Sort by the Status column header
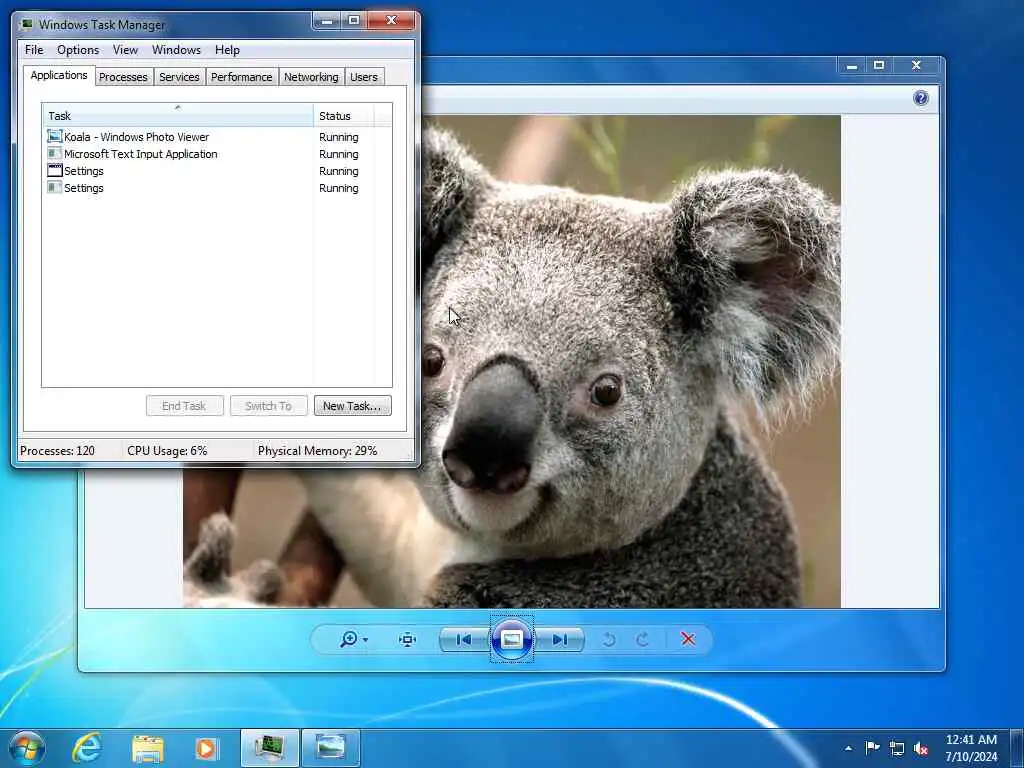This screenshot has height=768, width=1024. tap(344, 116)
